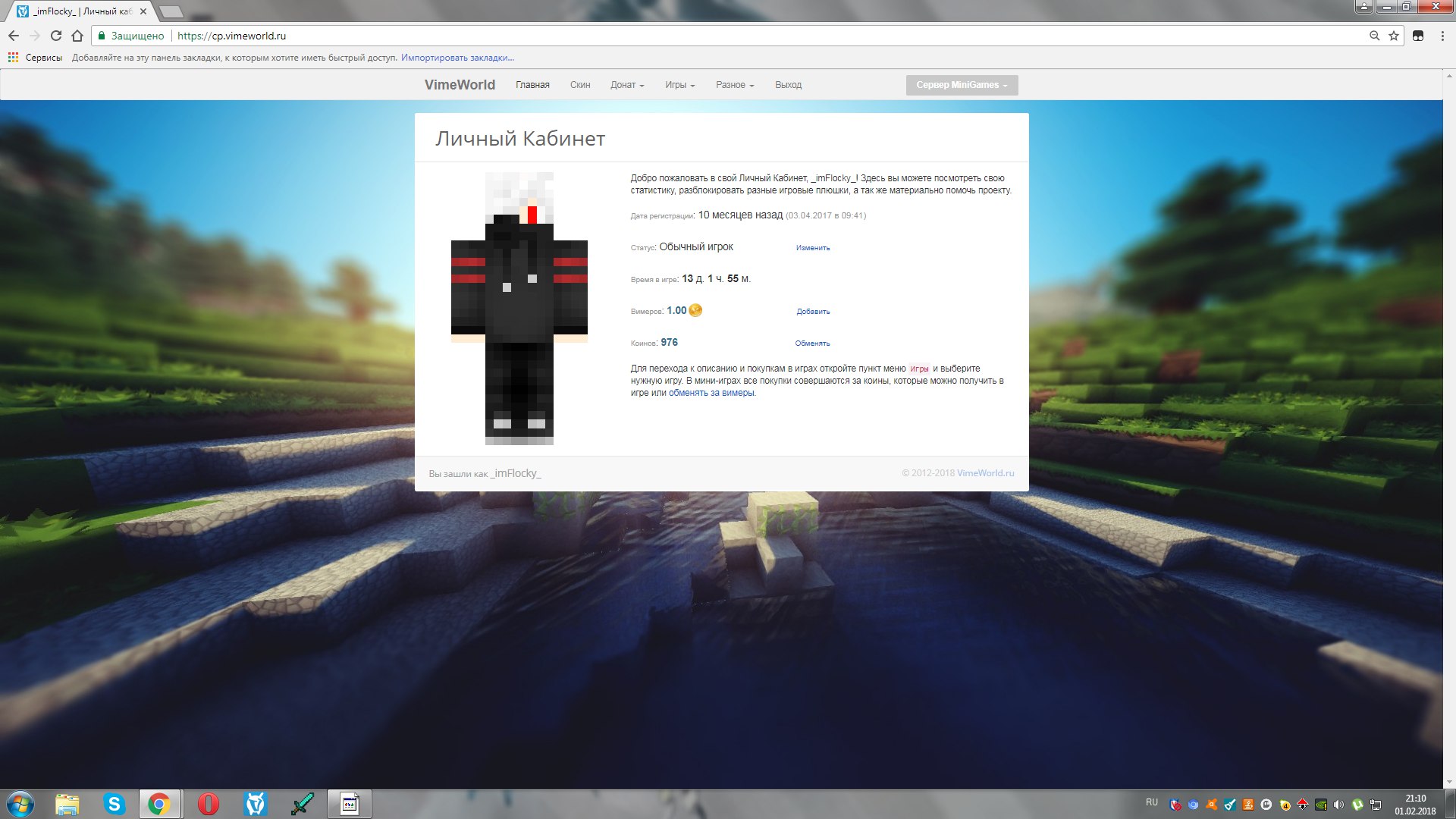This screenshot has height=819, width=1456.
Task: Click Добавить to add vimers
Action: pos(813,312)
